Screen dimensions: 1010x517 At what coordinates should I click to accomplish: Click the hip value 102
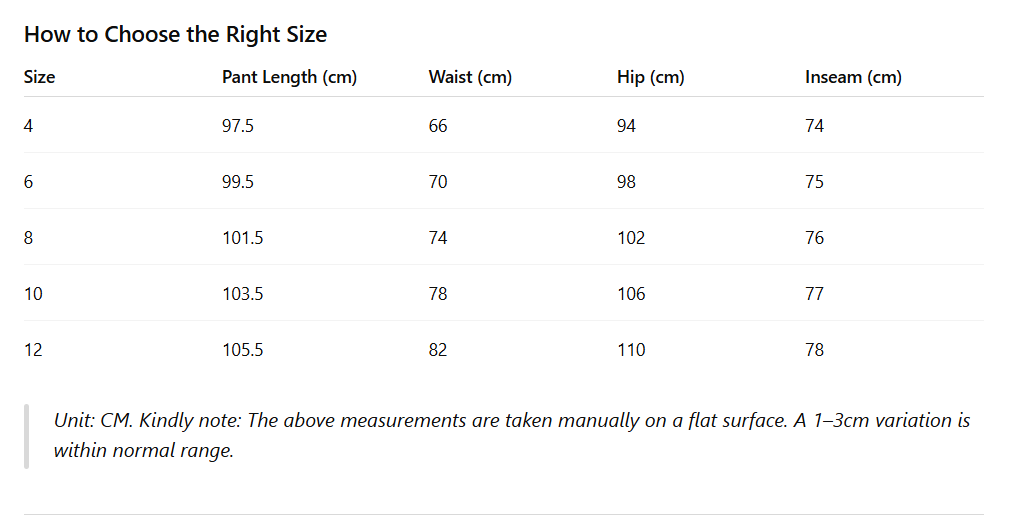[631, 238]
